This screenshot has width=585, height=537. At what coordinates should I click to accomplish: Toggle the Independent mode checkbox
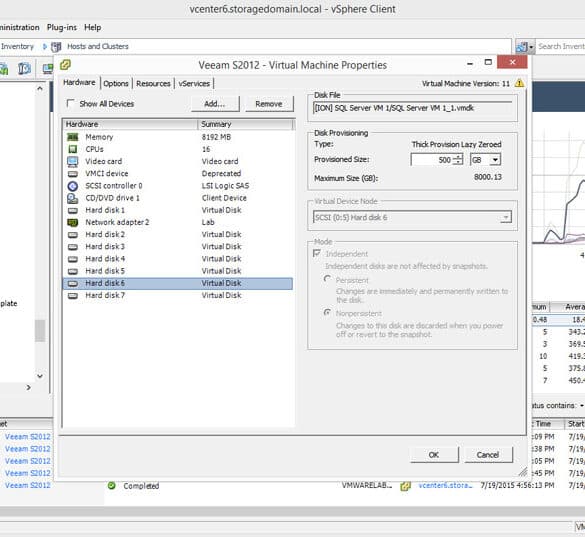pos(317,253)
